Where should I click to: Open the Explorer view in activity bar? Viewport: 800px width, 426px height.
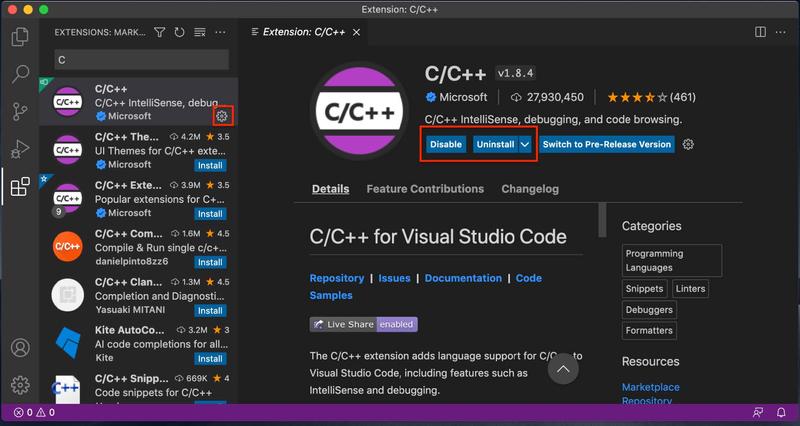tap(19, 37)
